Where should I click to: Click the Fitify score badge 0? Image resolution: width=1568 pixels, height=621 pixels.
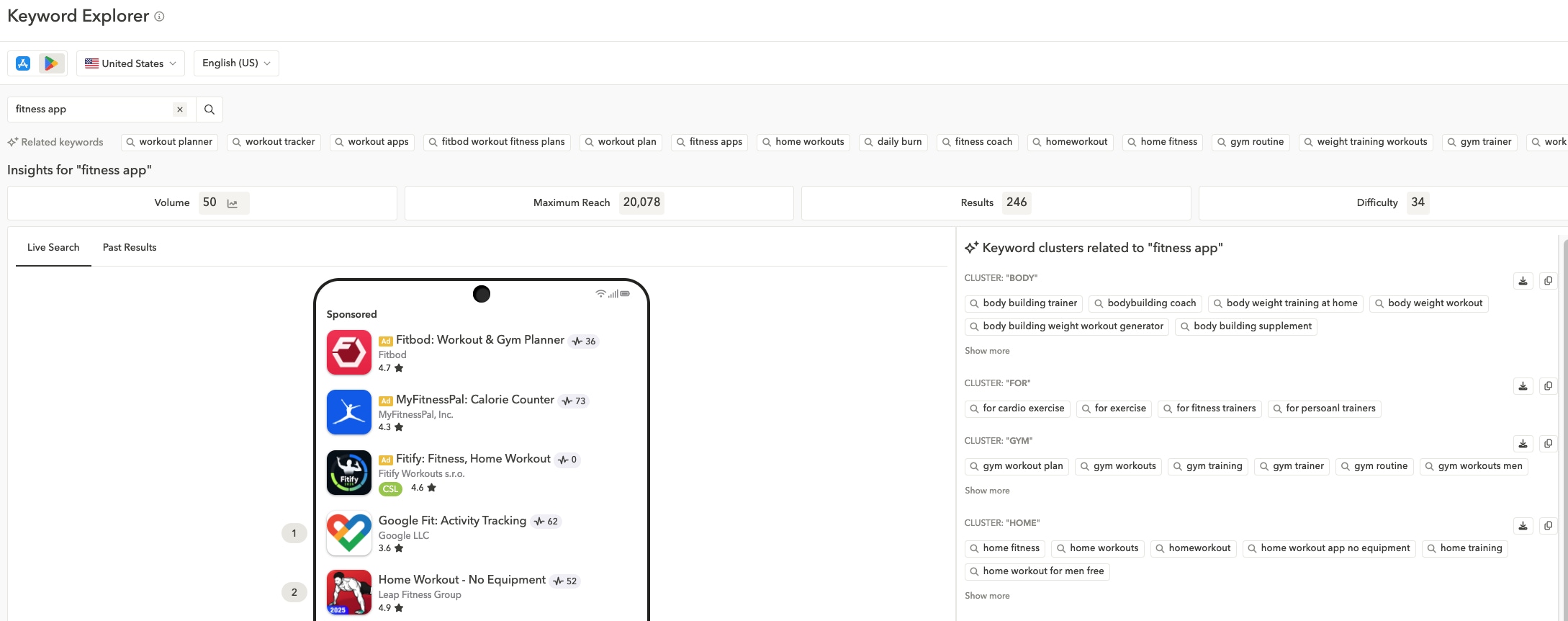click(567, 460)
